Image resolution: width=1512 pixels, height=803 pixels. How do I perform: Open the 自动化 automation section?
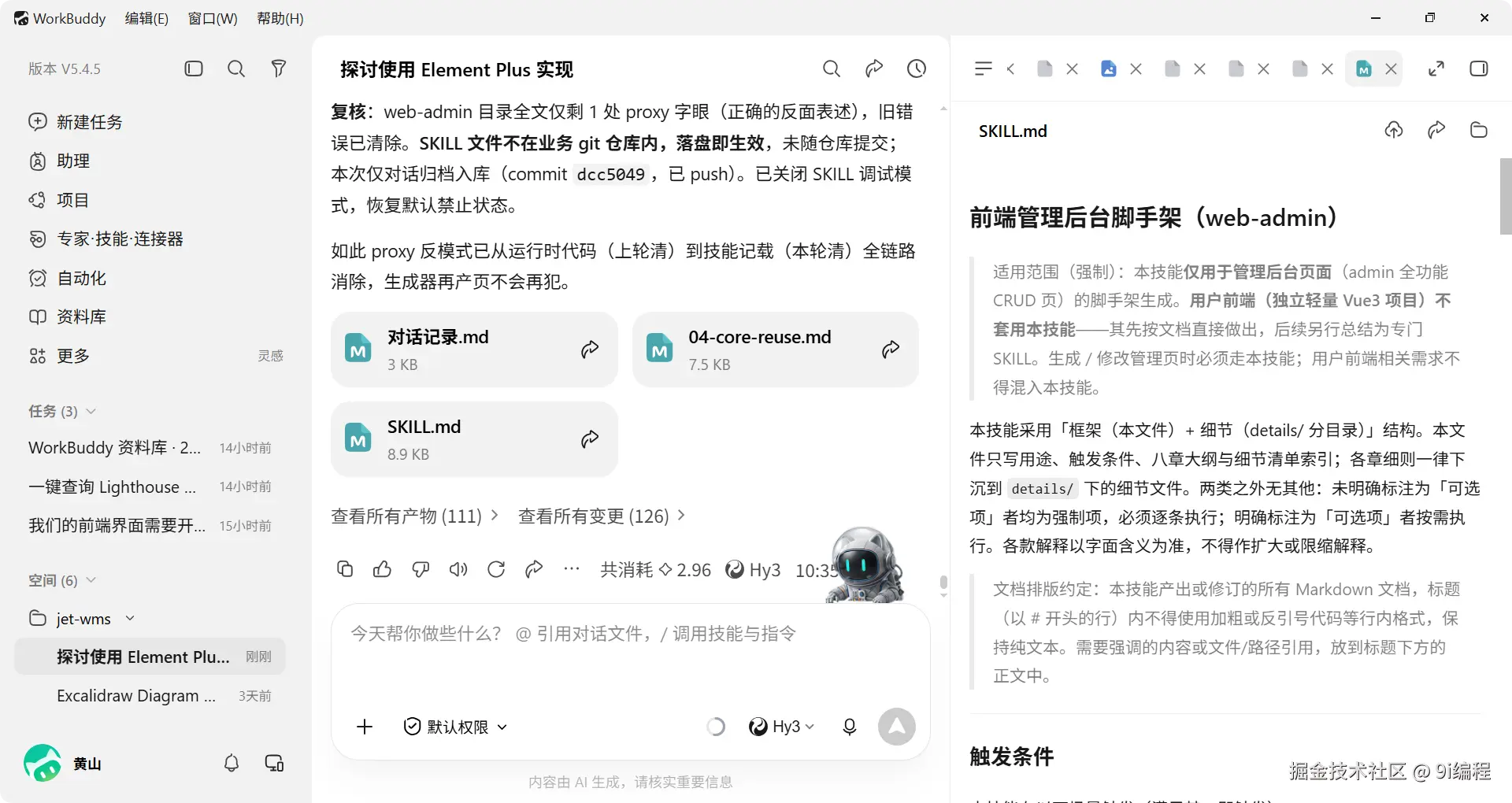[67, 278]
